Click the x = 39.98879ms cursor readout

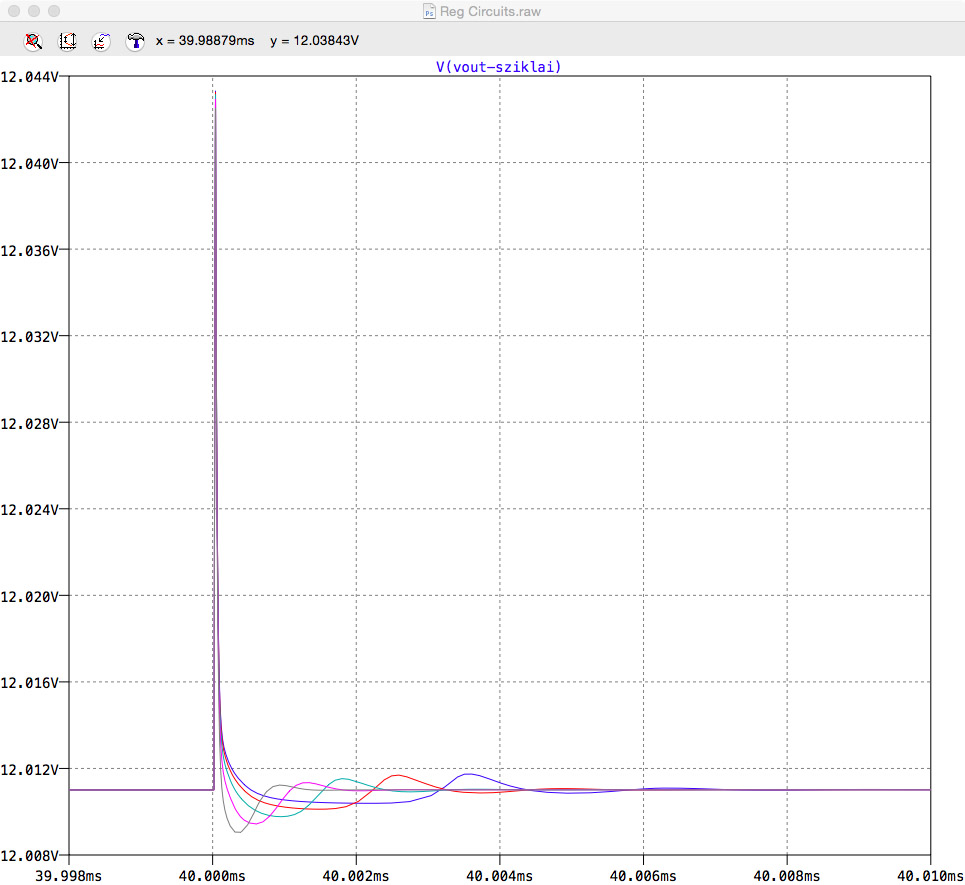point(205,41)
